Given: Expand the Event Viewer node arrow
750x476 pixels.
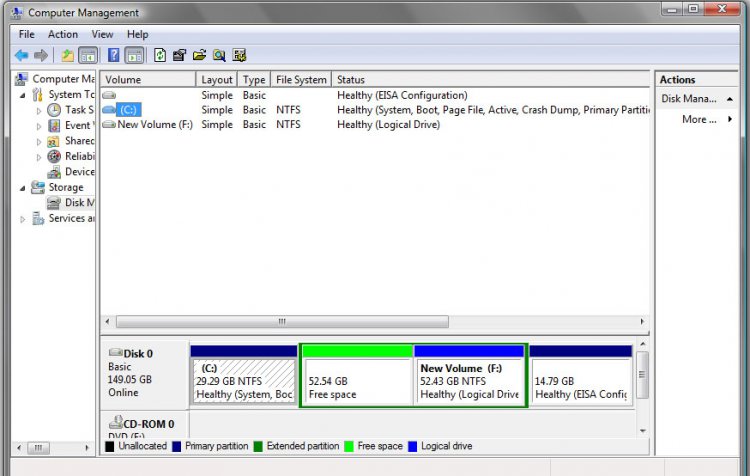Looking at the screenshot, I should click(39, 126).
